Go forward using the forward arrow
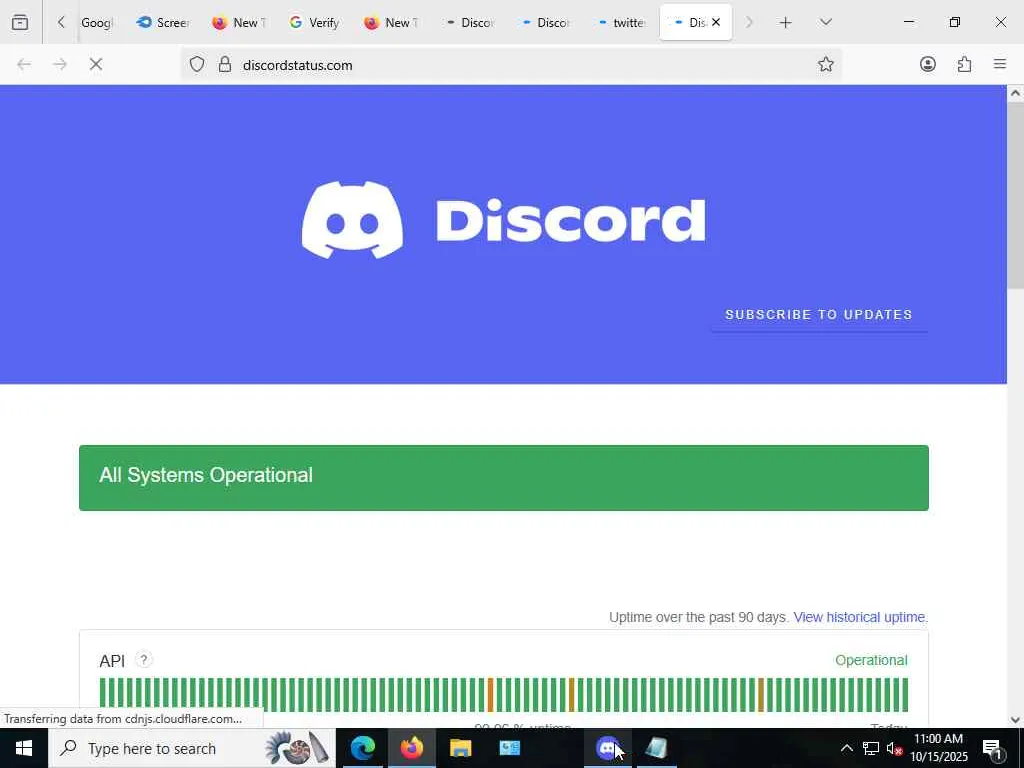 pos(60,64)
